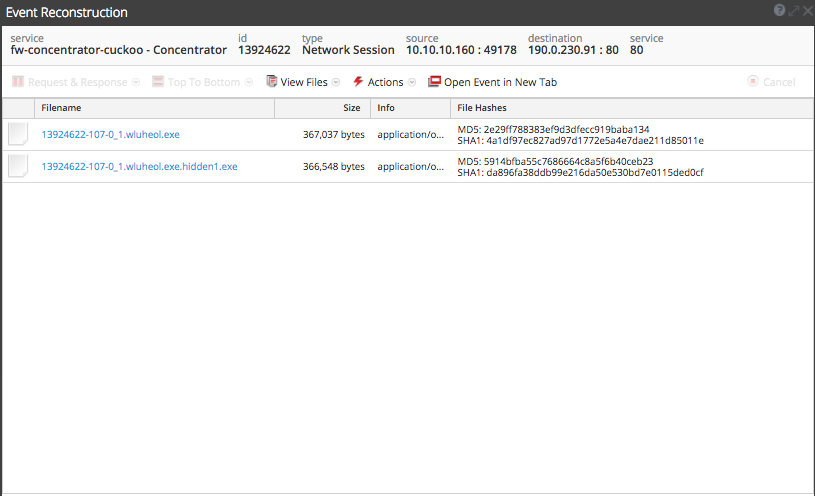Expand the Actions dropdown arrow
The image size is (815, 496).
tap(411, 82)
